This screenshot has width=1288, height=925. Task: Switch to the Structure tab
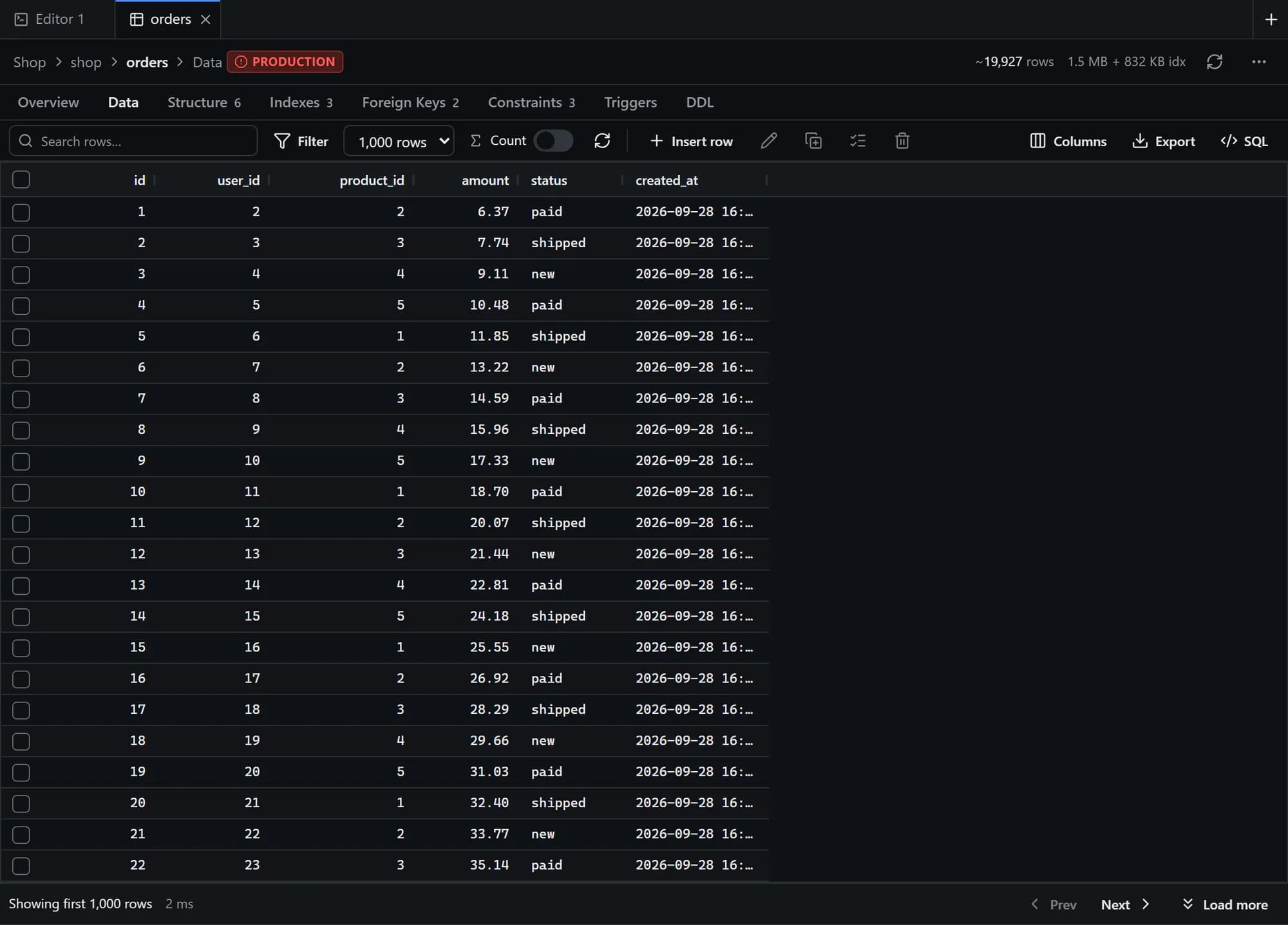tap(204, 102)
